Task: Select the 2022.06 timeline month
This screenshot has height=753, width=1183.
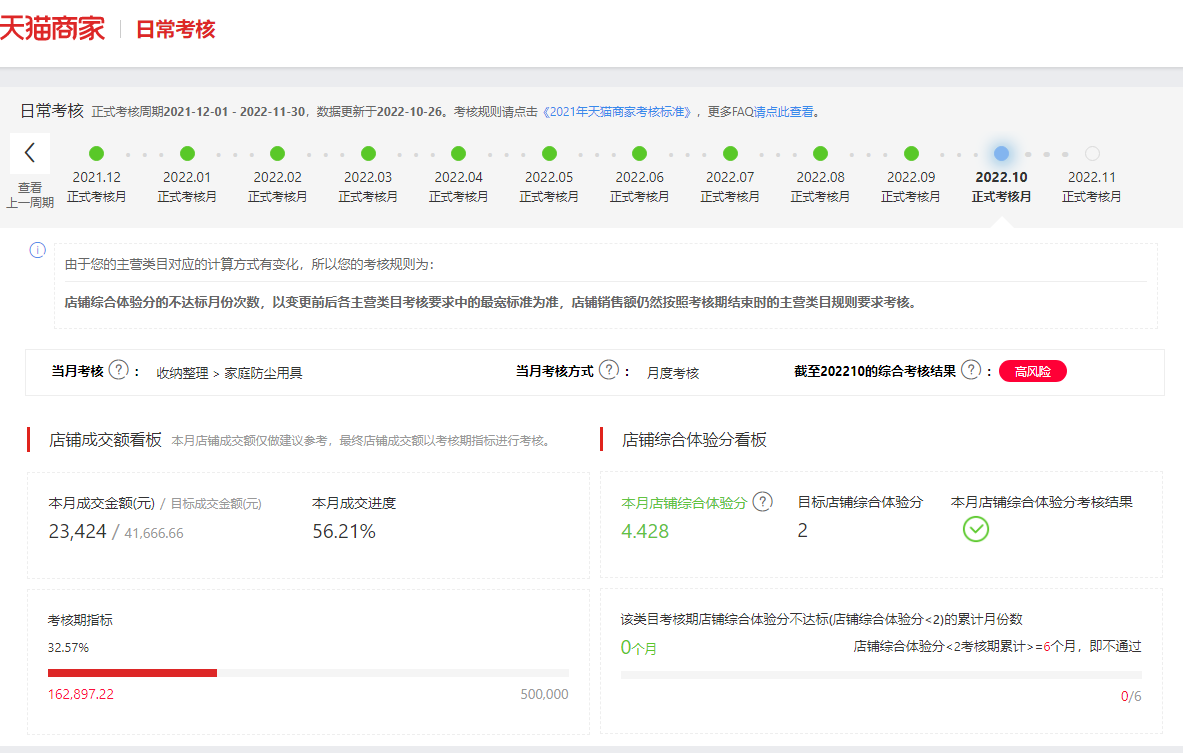Action: [640, 176]
